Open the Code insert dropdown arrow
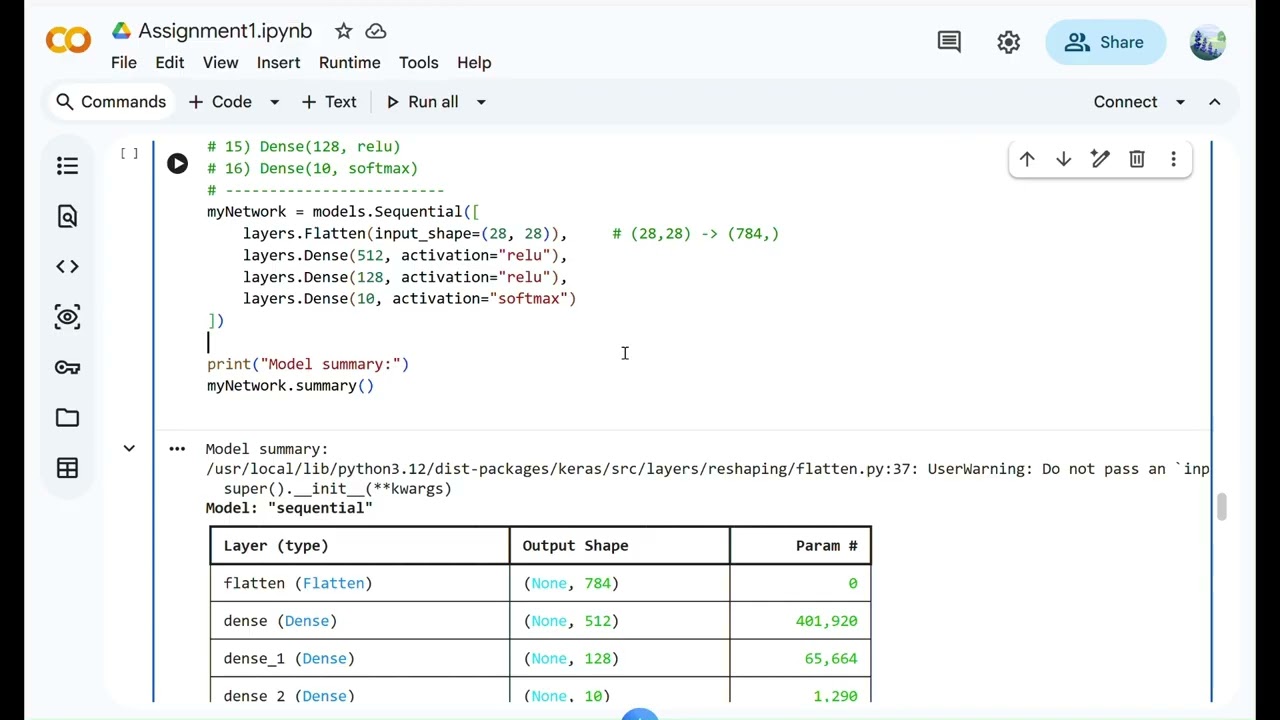 tap(274, 102)
